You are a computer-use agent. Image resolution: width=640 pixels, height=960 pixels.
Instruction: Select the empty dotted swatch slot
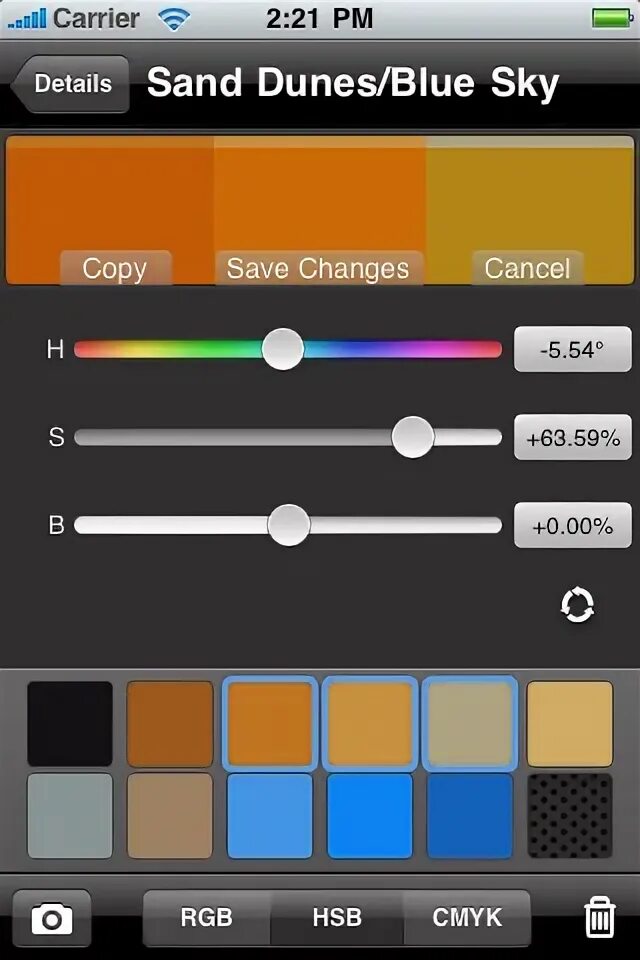coord(570,816)
